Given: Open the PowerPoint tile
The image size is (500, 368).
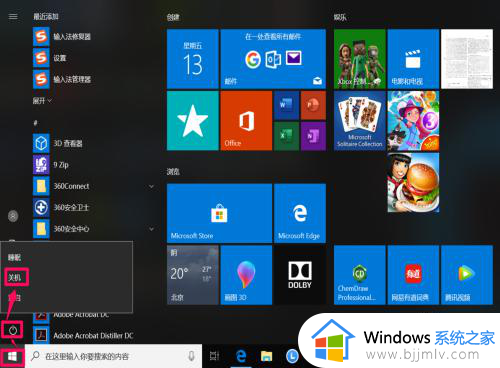Looking at the screenshot, I should (x=313, y=105).
